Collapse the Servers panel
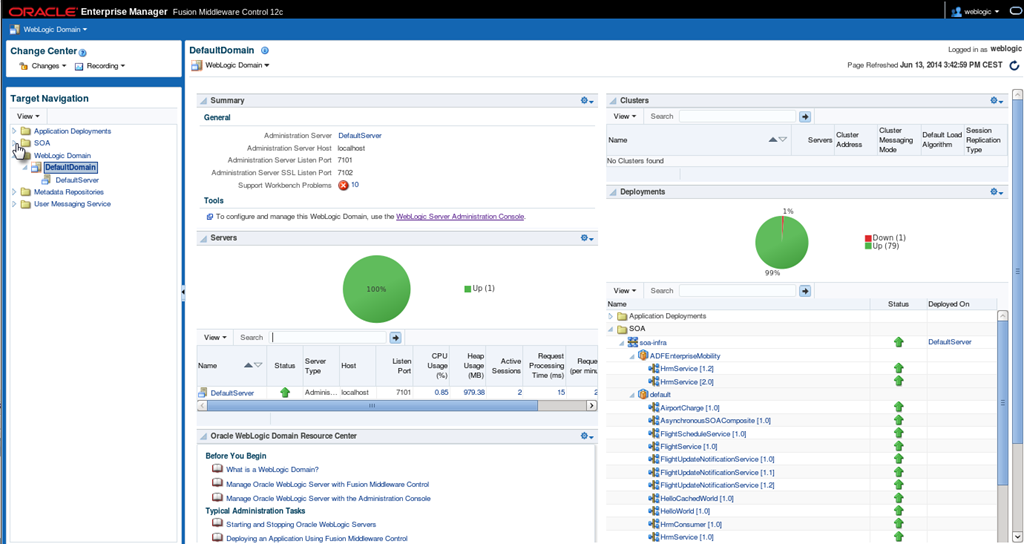This screenshot has width=1024, height=544. pos(203,238)
